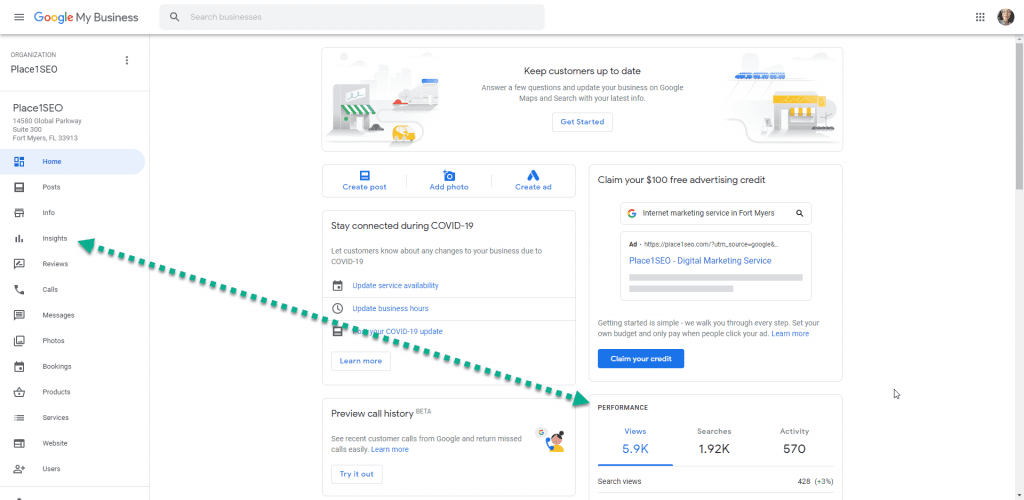Image resolution: width=1024 pixels, height=500 pixels.
Task: Click the Reviews sidebar icon
Action: pyautogui.click(x=19, y=264)
